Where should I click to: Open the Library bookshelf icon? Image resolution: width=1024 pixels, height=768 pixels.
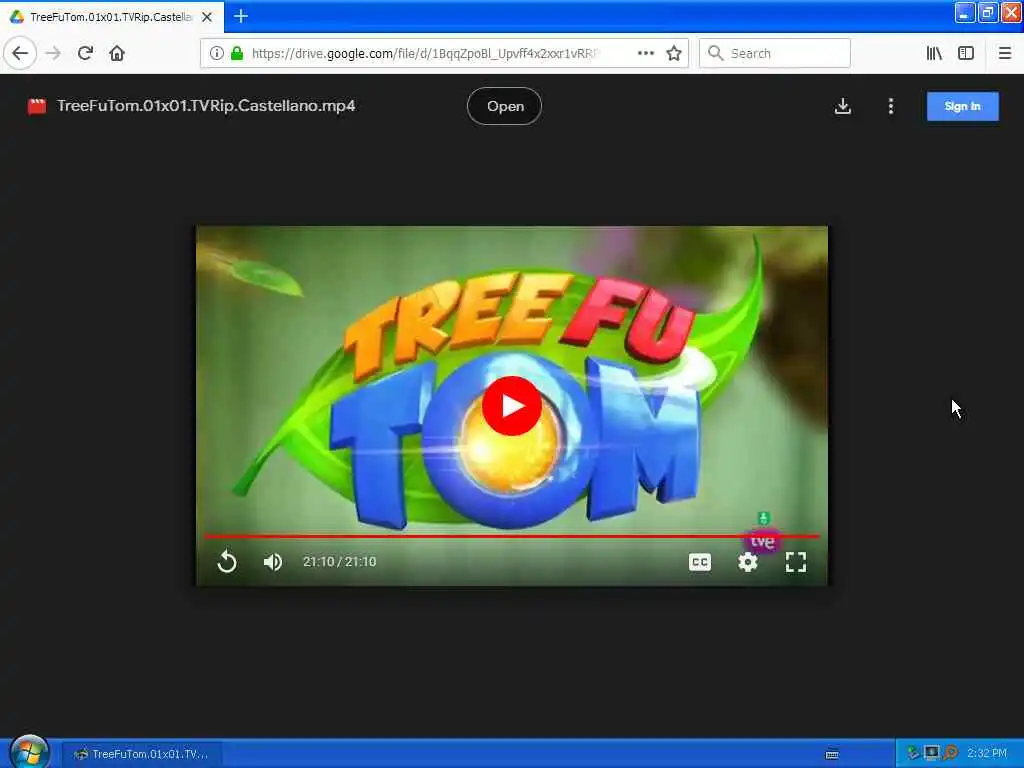click(x=934, y=53)
